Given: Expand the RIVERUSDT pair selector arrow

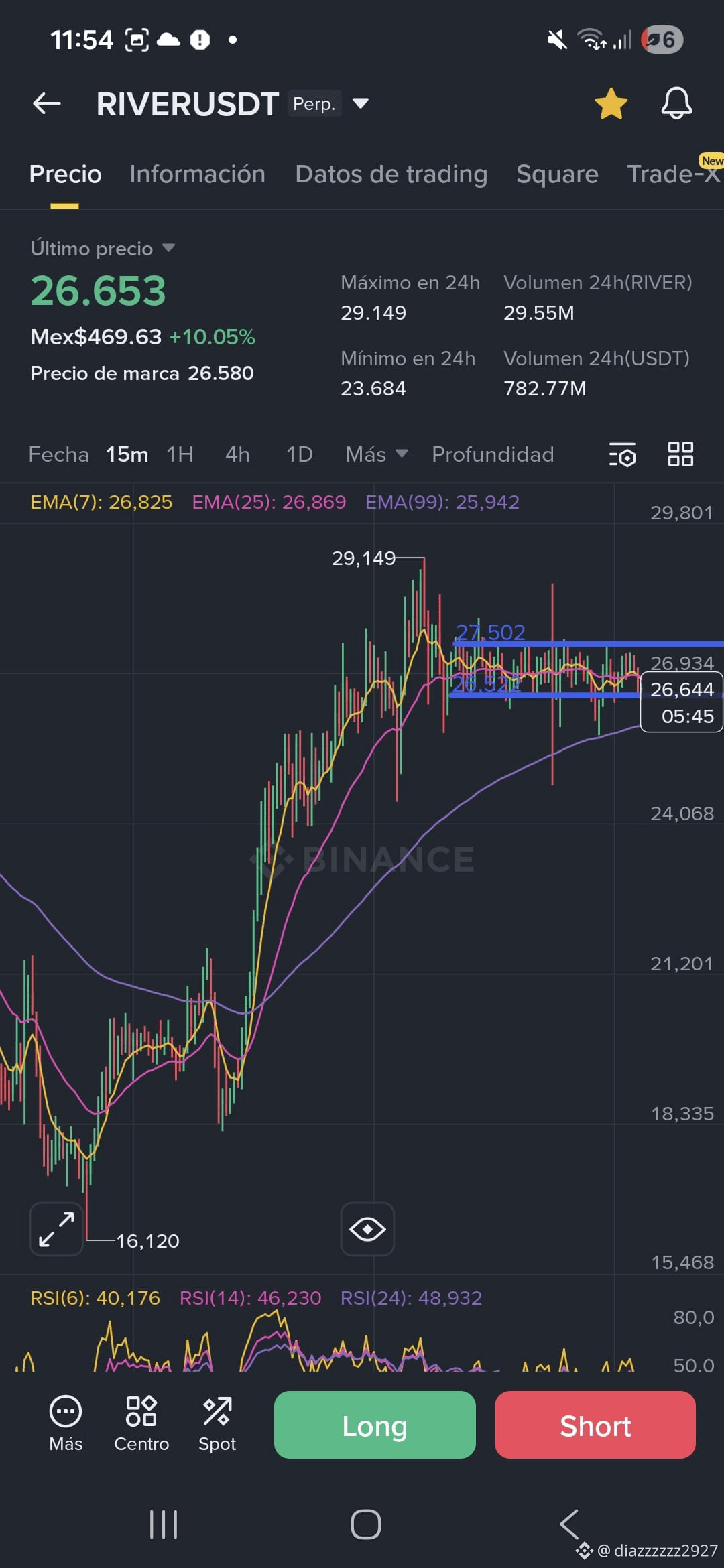Looking at the screenshot, I should tap(361, 103).
